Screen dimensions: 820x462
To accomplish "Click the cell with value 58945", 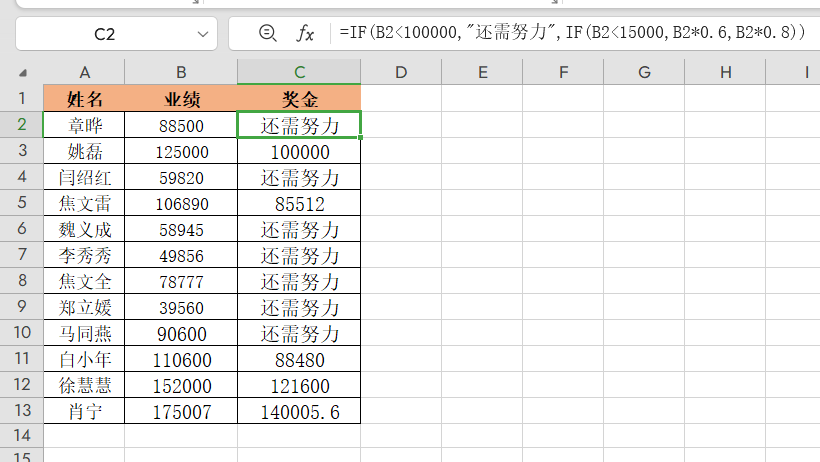I will pyautogui.click(x=181, y=229).
